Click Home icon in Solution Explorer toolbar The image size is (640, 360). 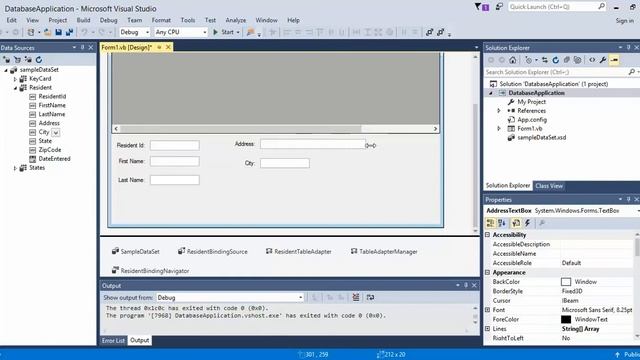(513, 60)
